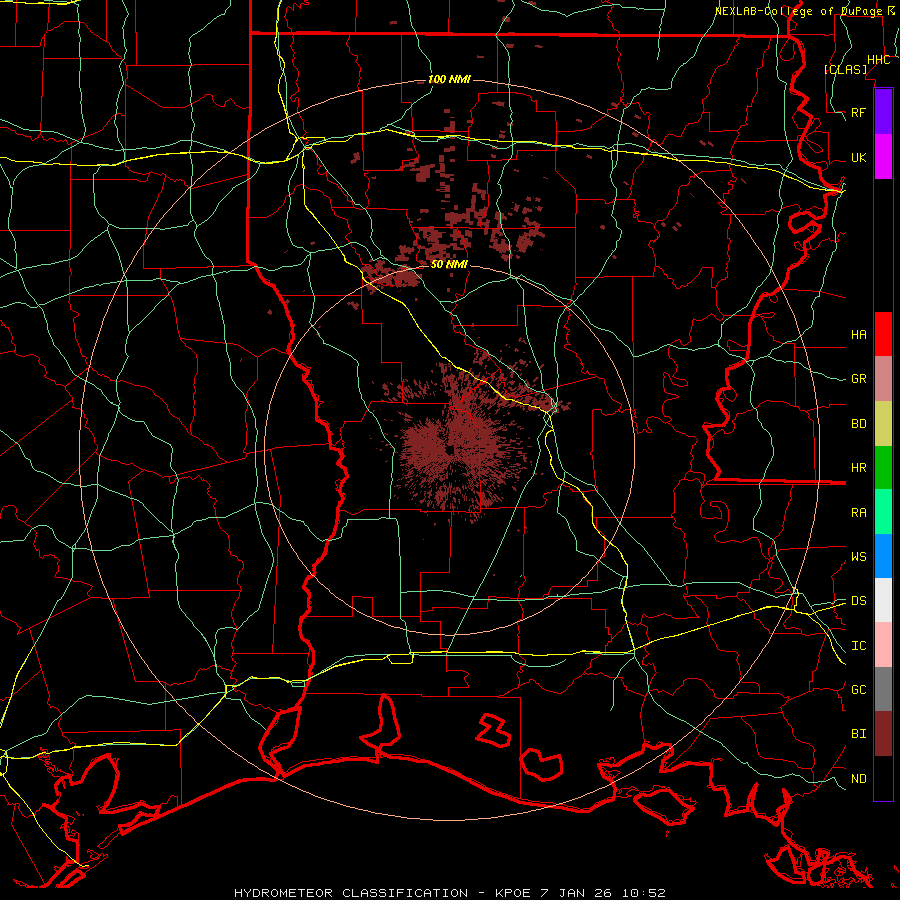Click the "HR" legend label
This screenshot has width=900, height=900.
[x=858, y=468]
